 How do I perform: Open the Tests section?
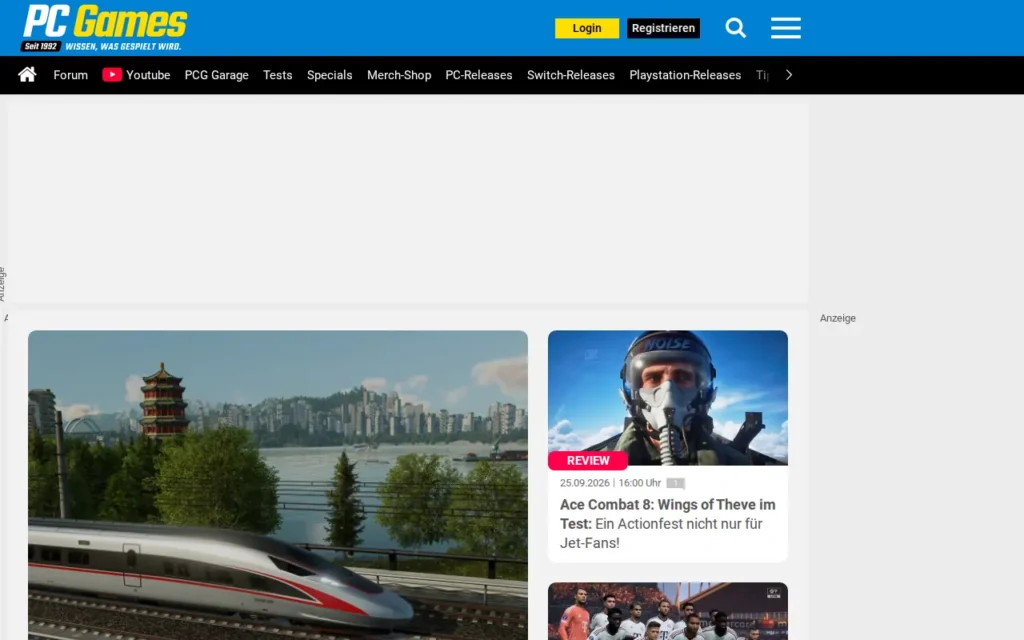click(x=278, y=75)
